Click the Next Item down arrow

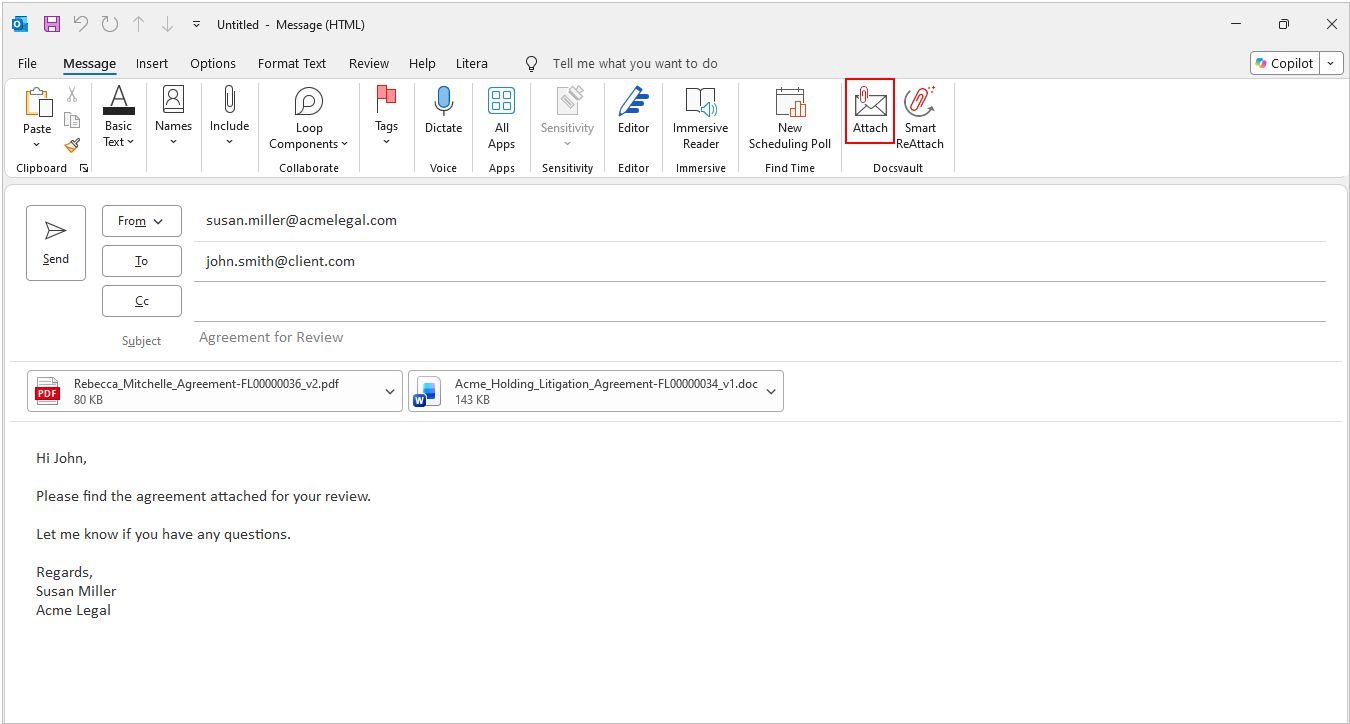(x=167, y=24)
